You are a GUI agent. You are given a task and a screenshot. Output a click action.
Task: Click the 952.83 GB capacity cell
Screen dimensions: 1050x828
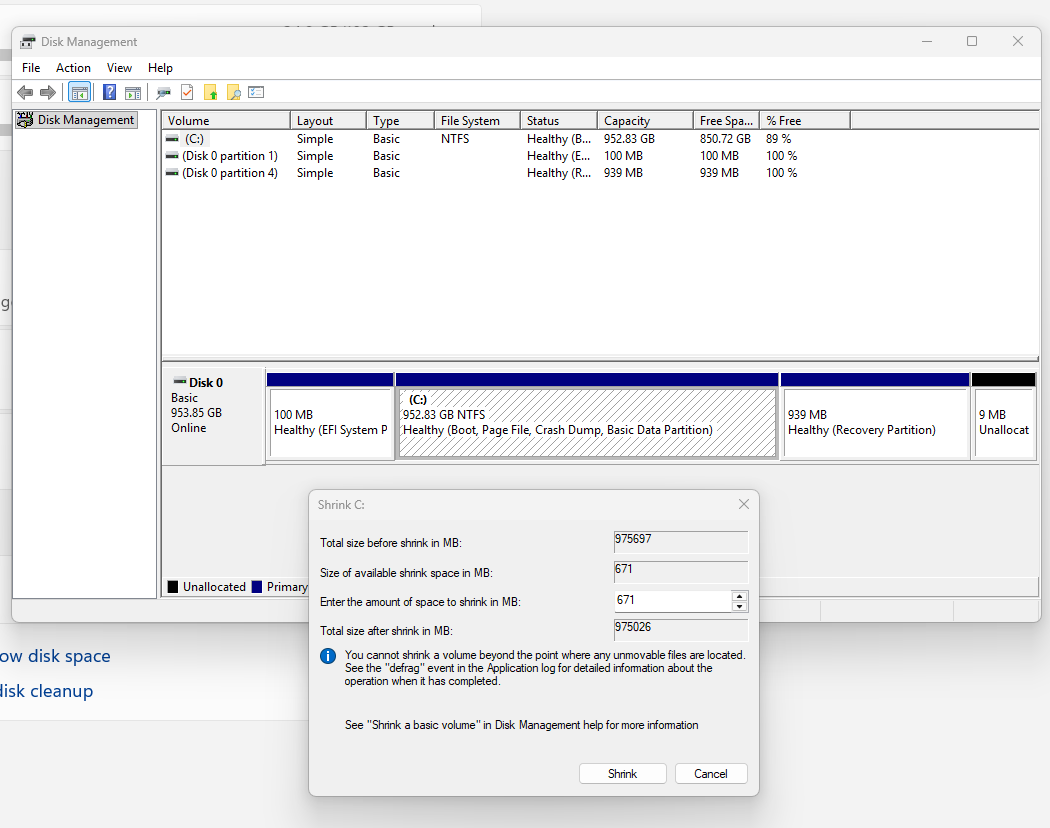pyautogui.click(x=629, y=139)
